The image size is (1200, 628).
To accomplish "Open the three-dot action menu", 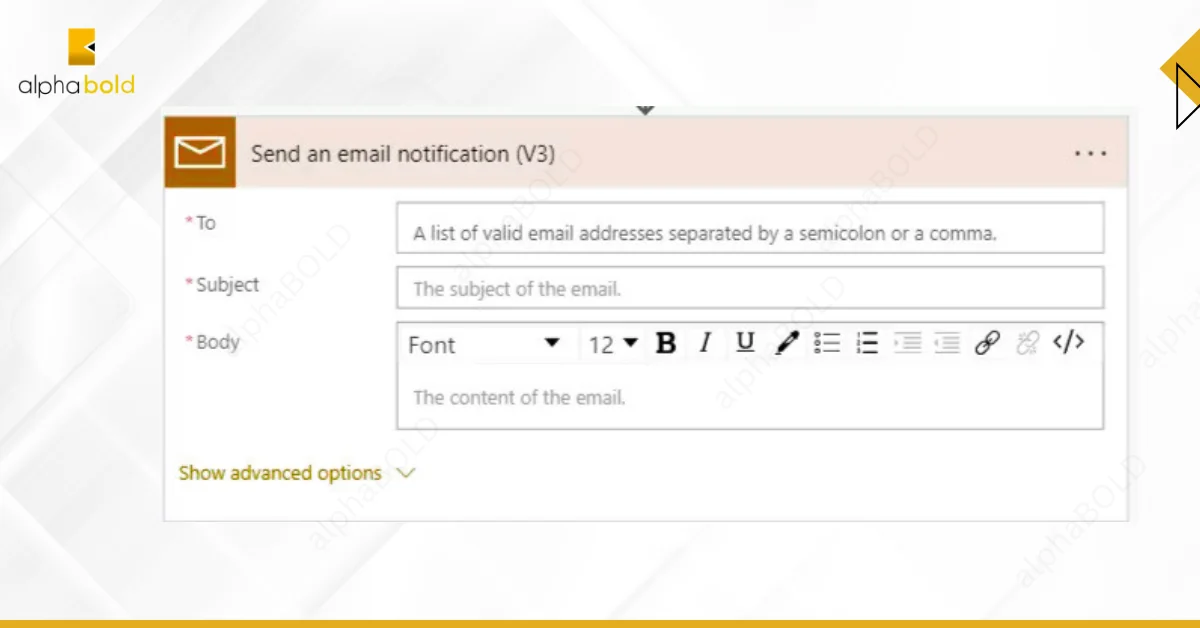I will pyautogui.click(x=1090, y=154).
